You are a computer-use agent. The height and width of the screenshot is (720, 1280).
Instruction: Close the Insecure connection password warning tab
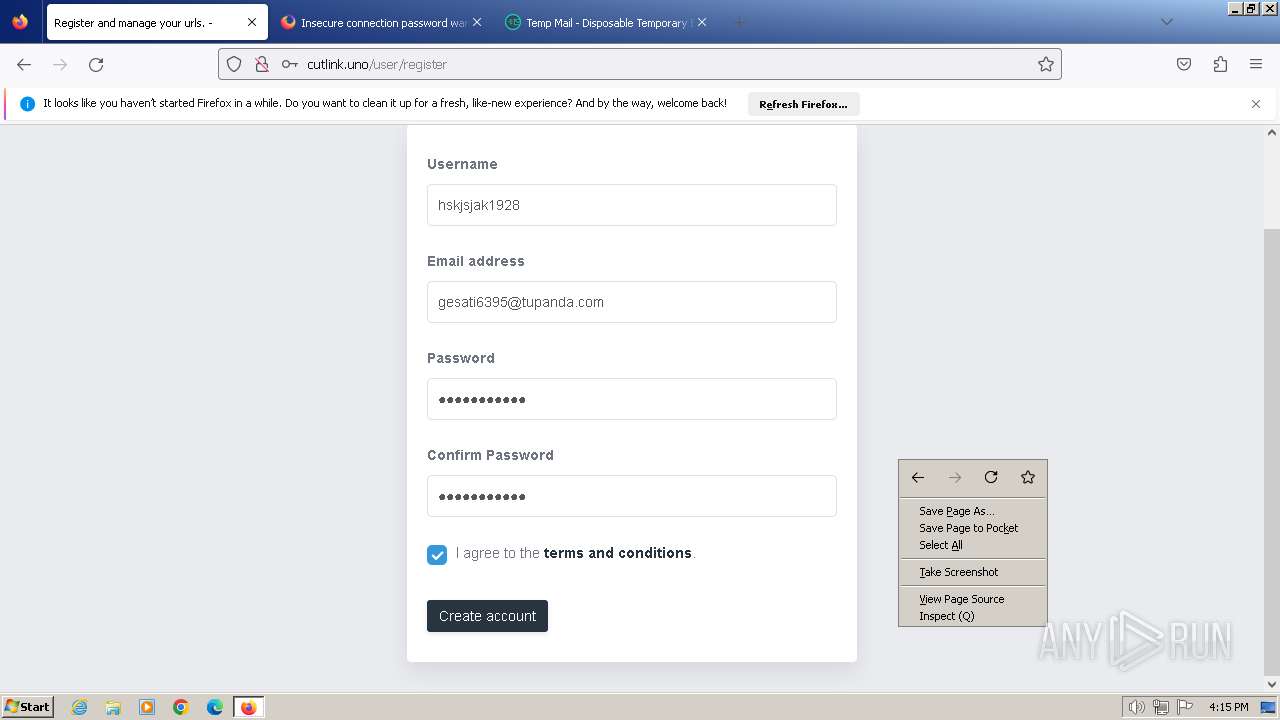click(477, 22)
